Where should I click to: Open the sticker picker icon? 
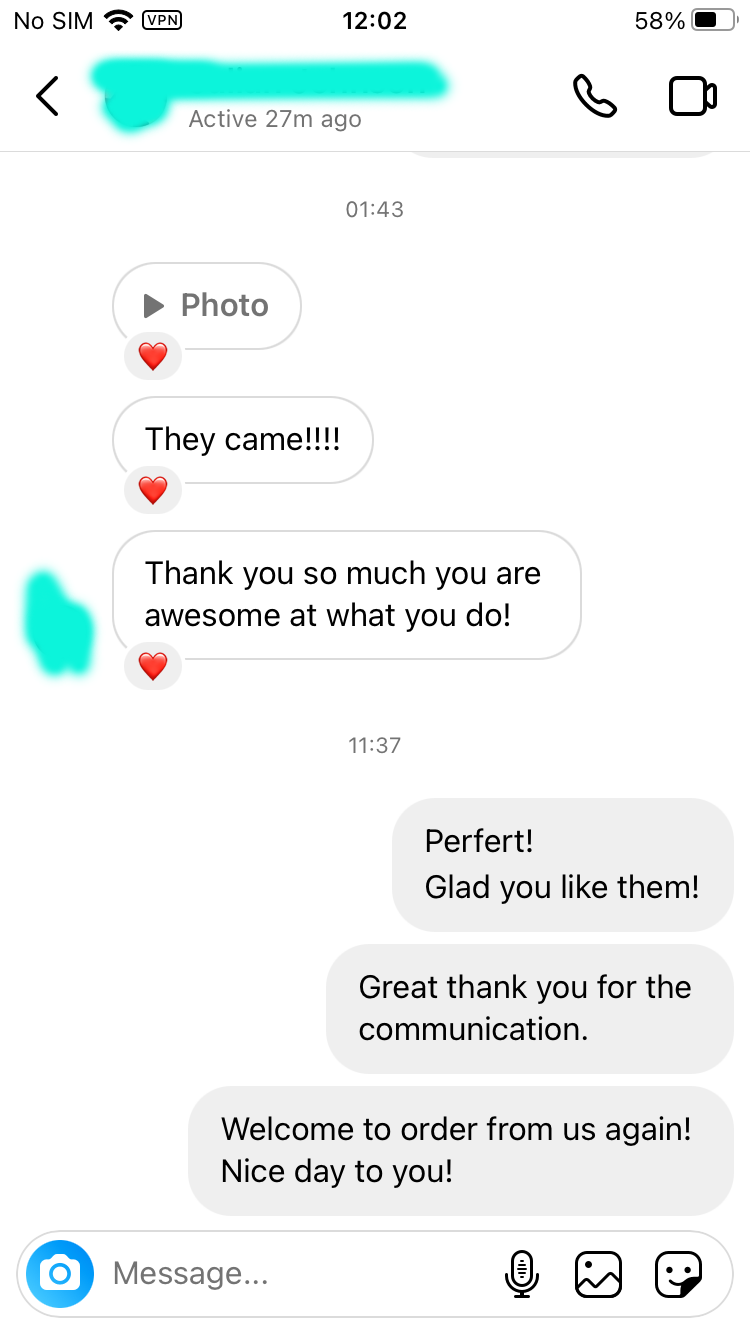tap(678, 1274)
